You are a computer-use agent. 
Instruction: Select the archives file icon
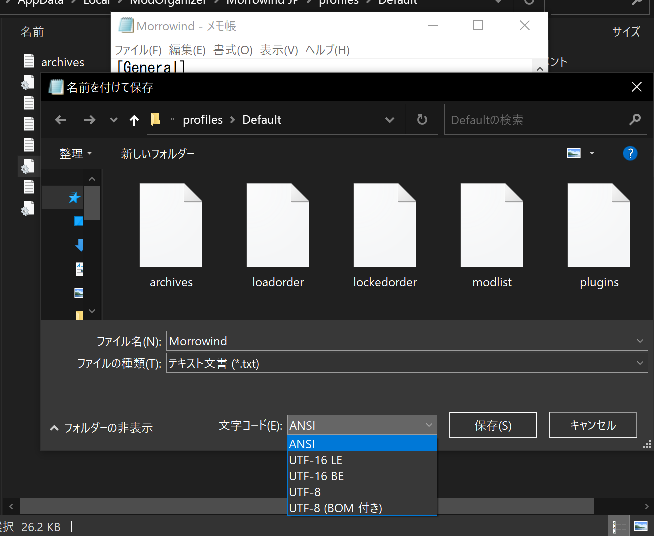[171, 225]
